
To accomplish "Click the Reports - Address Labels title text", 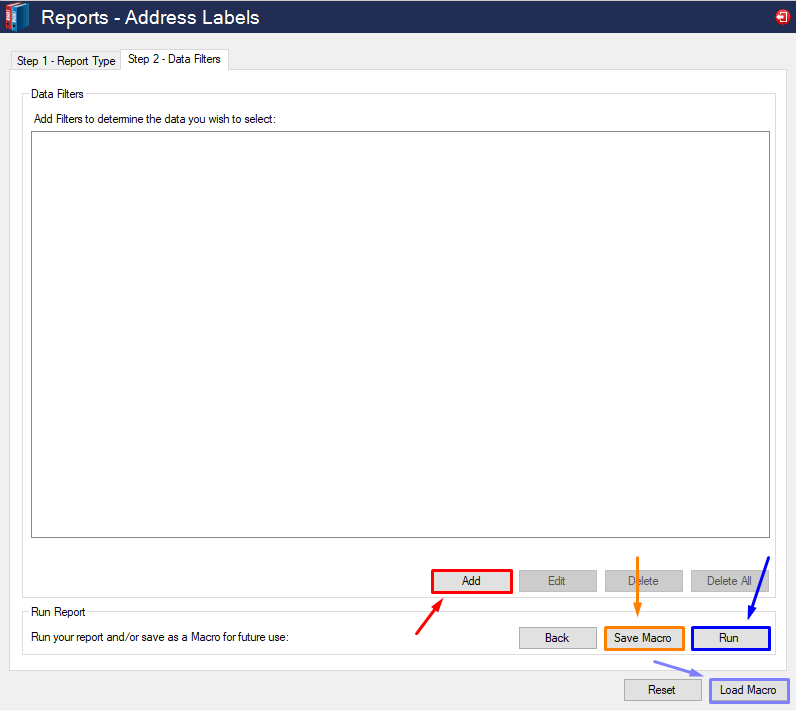I will [x=150, y=17].
